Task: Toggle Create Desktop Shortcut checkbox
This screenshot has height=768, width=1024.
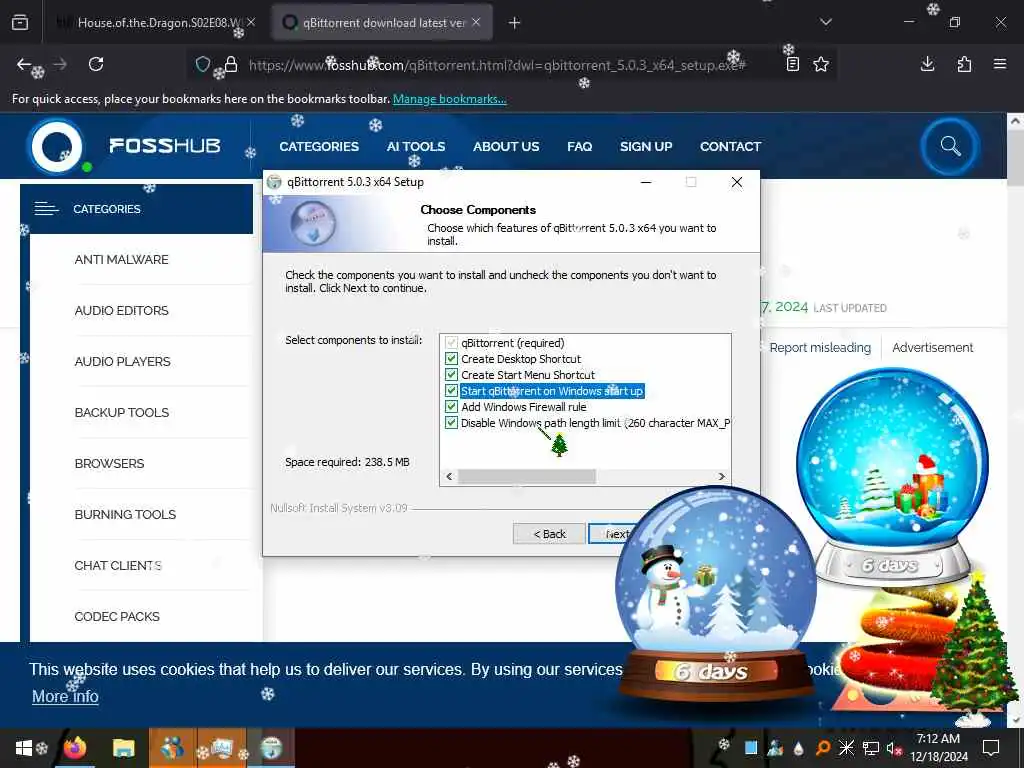Action: point(451,359)
